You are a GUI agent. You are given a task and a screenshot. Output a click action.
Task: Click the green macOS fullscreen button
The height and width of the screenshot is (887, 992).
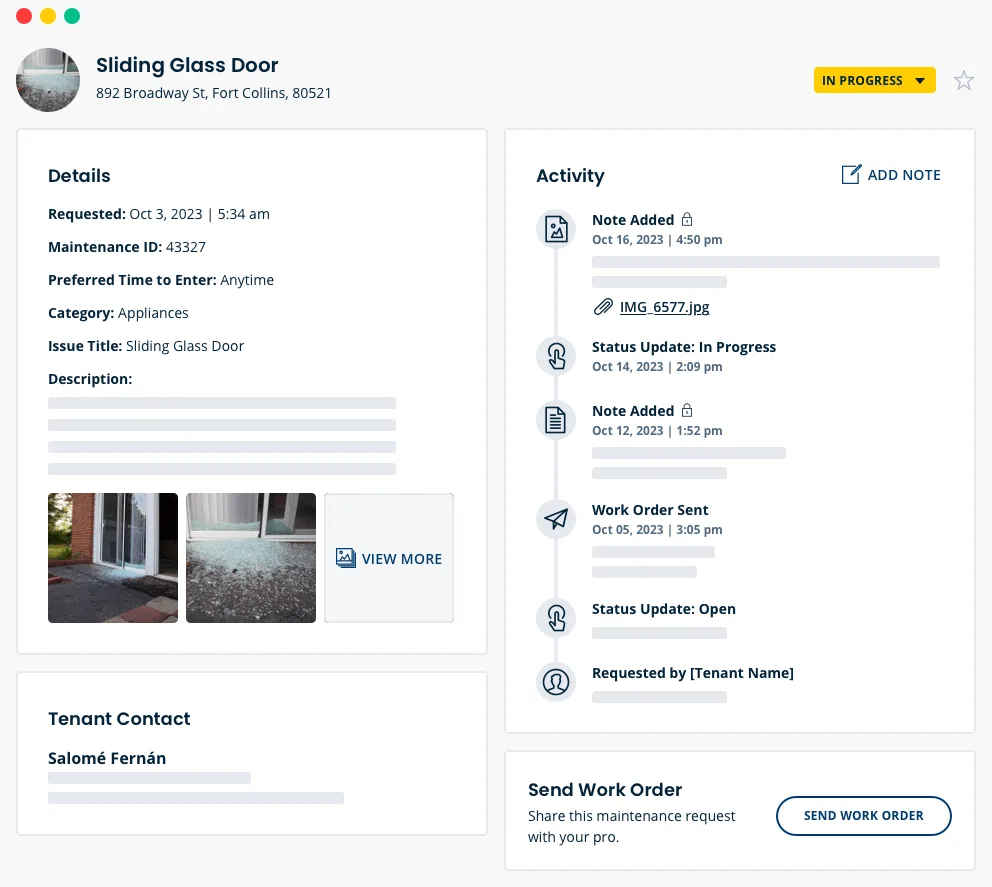(72, 17)
